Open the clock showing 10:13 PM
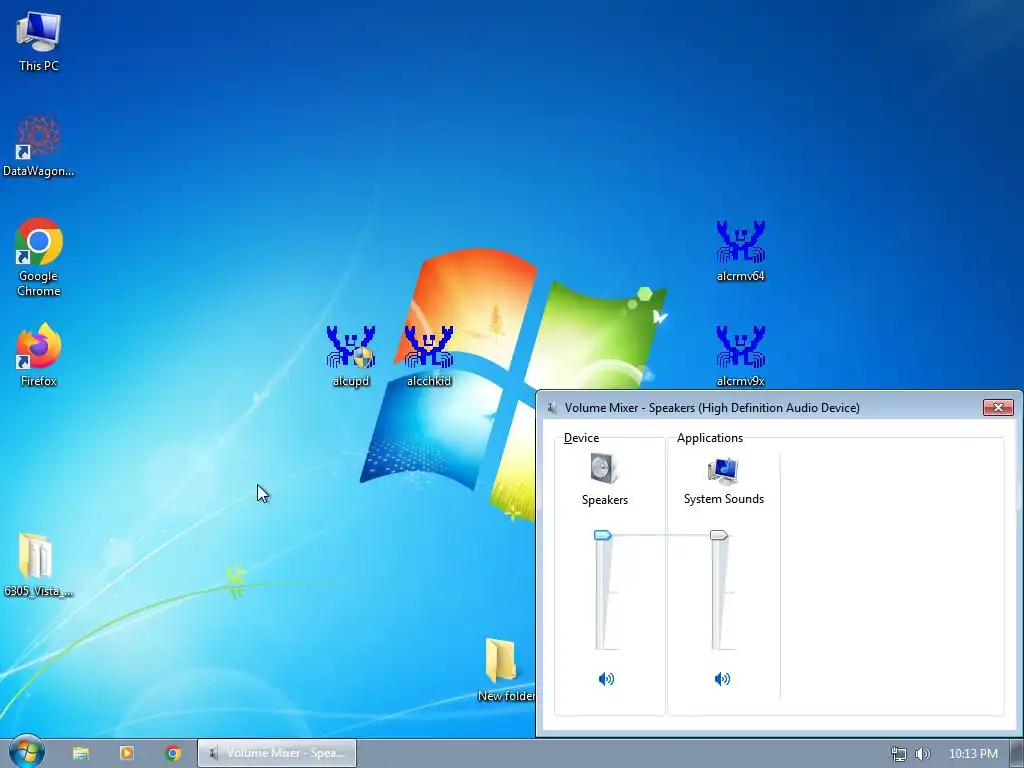This screenshot has width=1024, height=768. (973, 754)
